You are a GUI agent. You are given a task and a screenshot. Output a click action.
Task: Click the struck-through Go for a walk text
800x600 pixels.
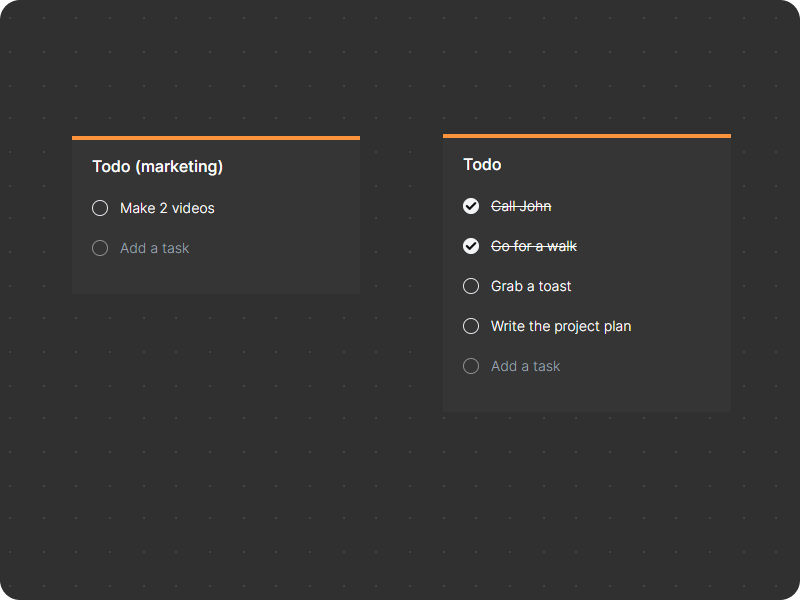click(x=533, y=246)
